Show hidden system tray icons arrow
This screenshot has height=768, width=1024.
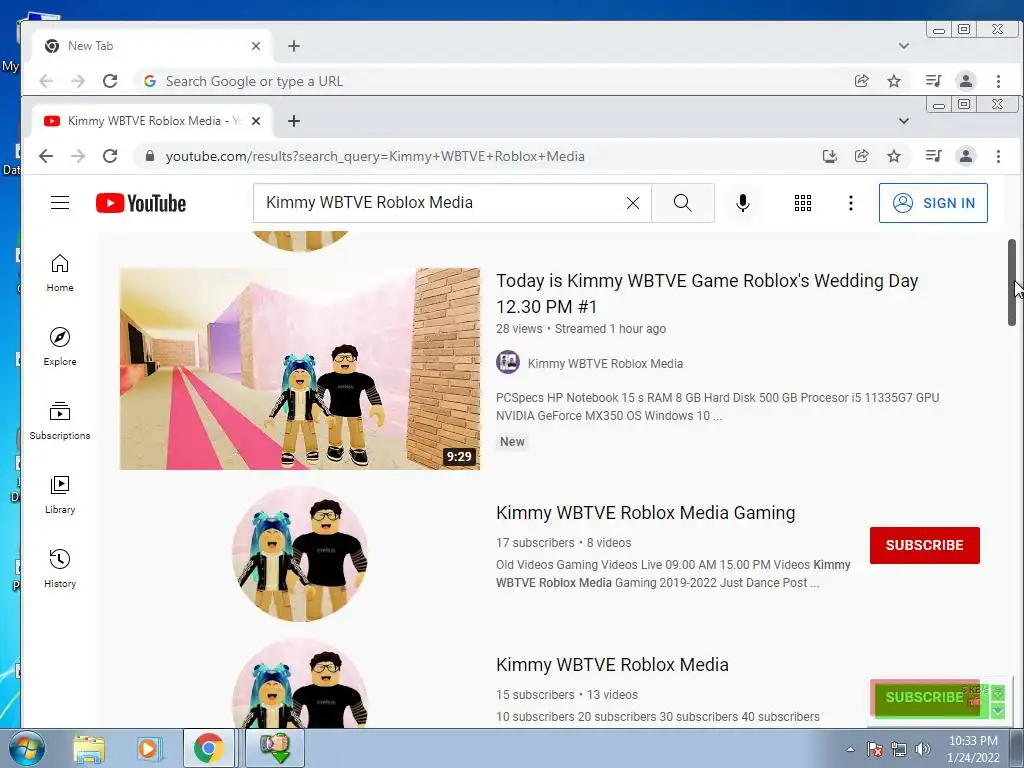(x=850, y=749)
